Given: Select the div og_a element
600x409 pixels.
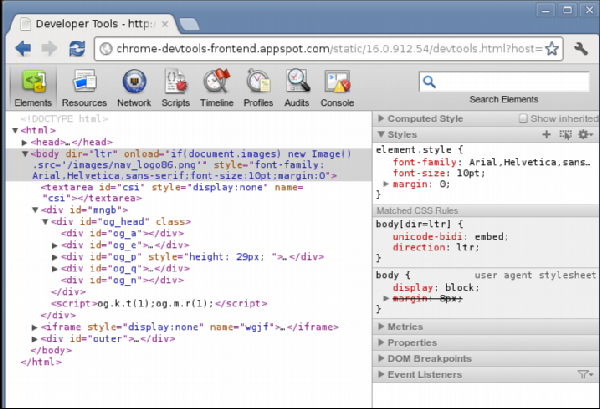Looking at the screenshot, I should tap(122, 233).
